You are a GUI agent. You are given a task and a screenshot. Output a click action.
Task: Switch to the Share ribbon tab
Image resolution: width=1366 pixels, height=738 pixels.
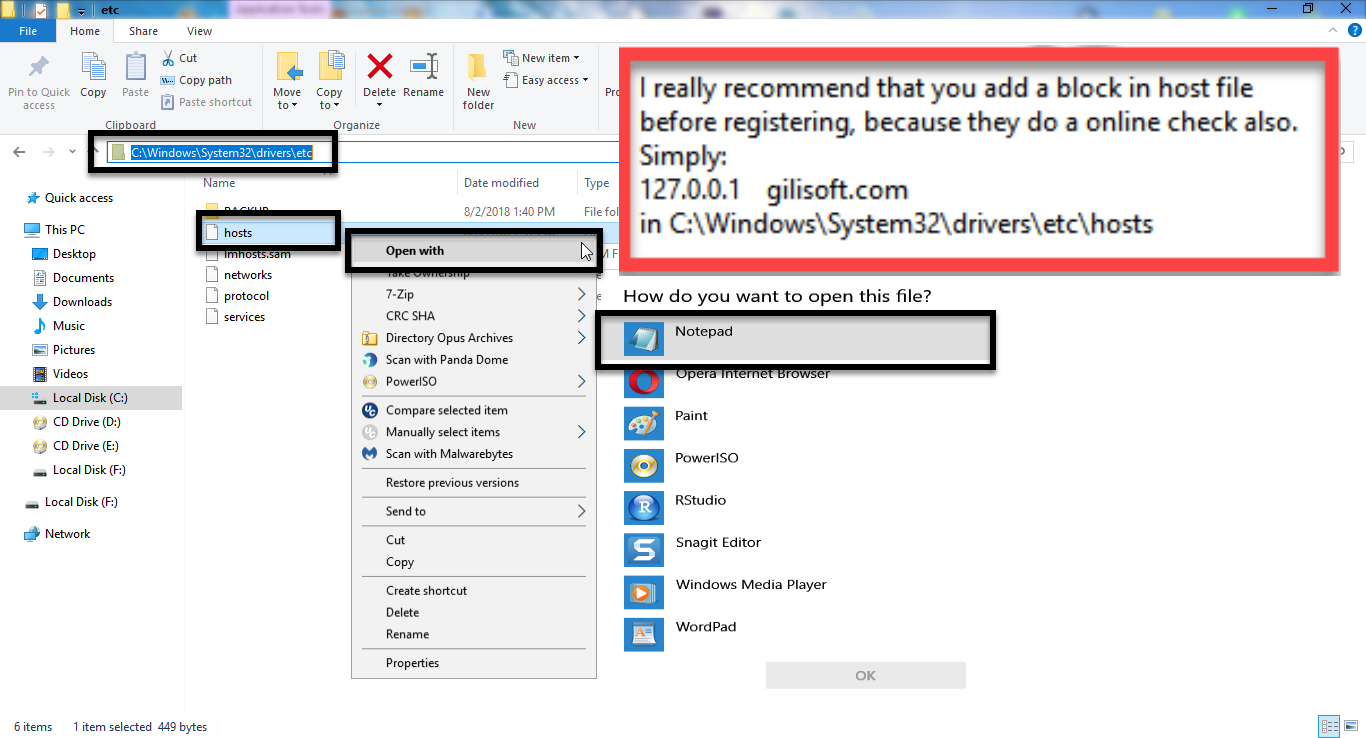point(143,31)
